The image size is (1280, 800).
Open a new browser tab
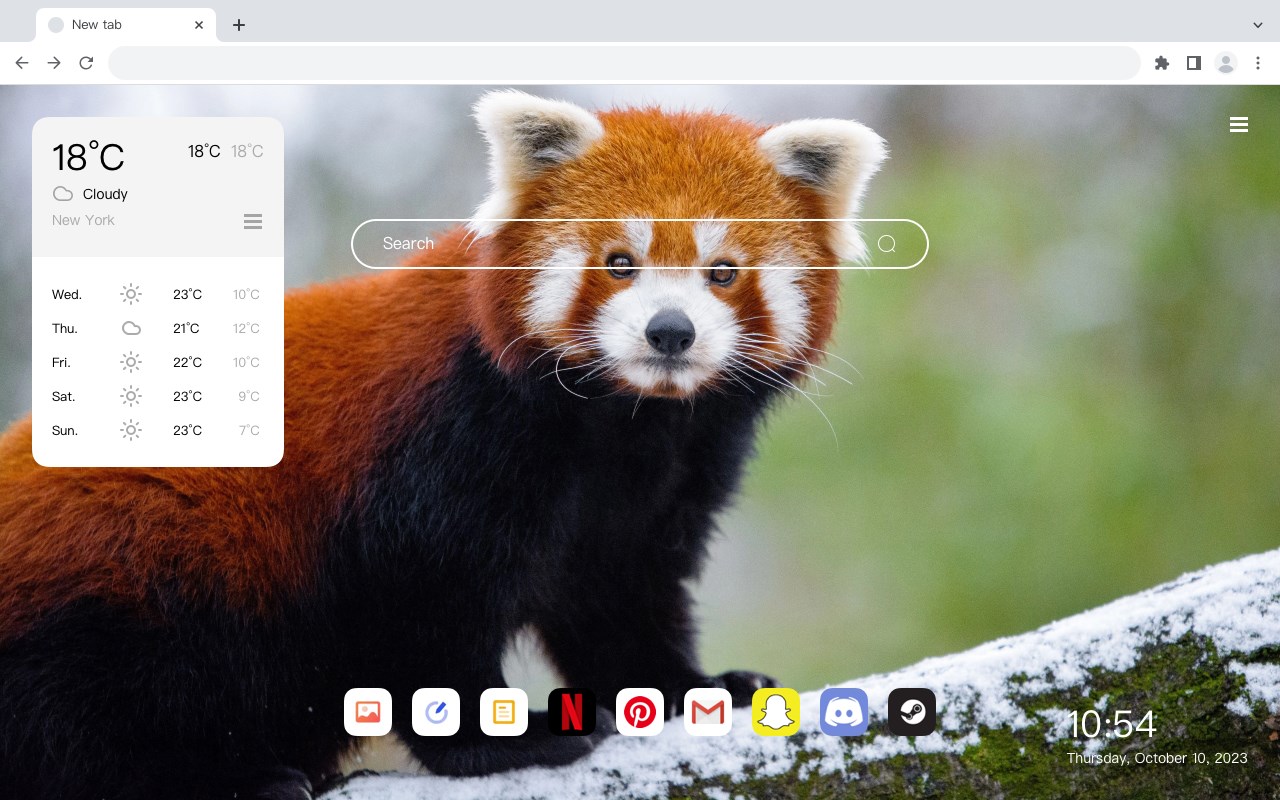(x=239, y=25)
